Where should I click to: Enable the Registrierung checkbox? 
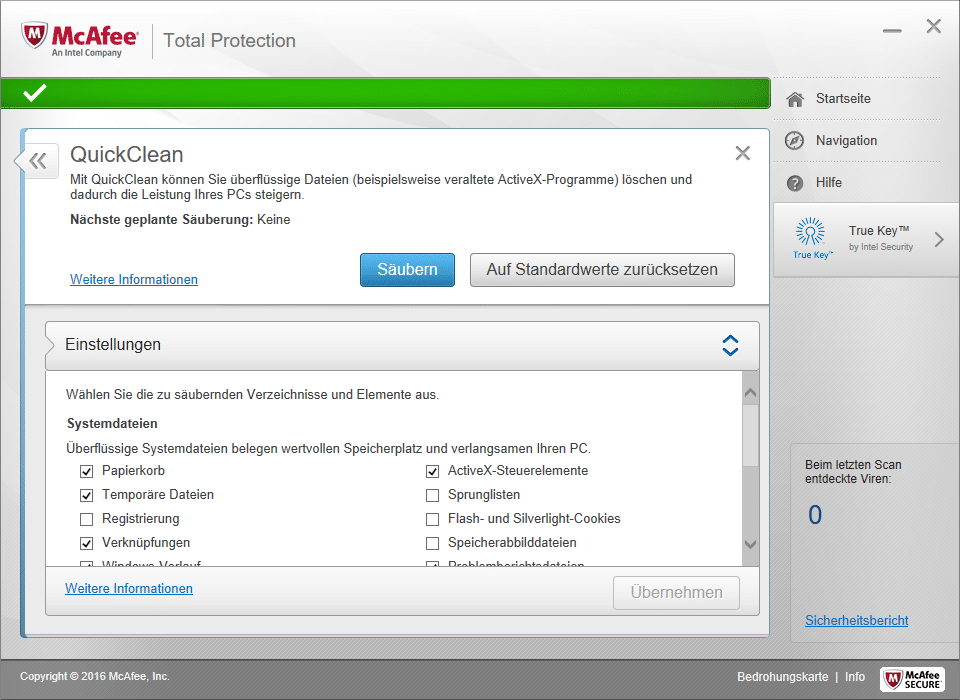[x=86, y=519]
